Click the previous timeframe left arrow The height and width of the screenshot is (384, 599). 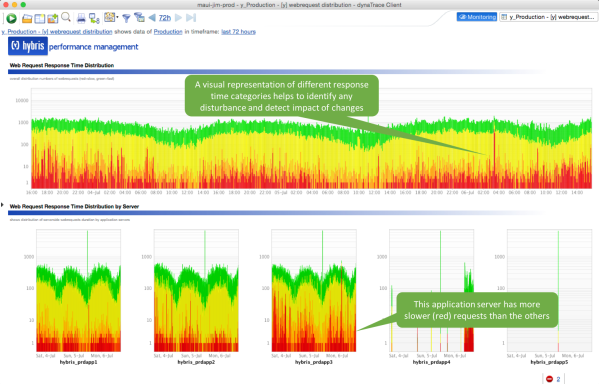[152, 18]
